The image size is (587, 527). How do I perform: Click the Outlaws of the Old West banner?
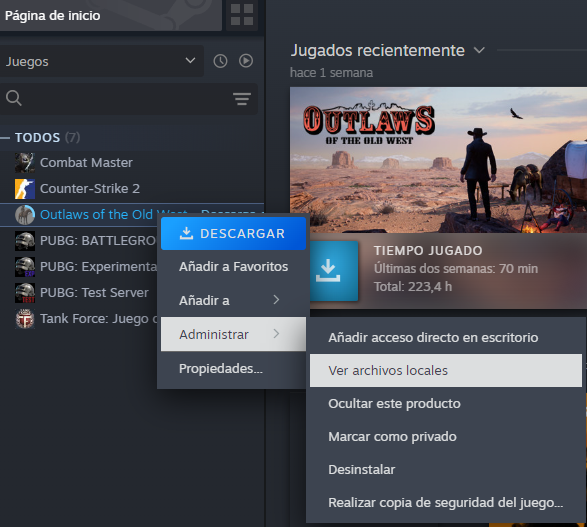[438, 160]
